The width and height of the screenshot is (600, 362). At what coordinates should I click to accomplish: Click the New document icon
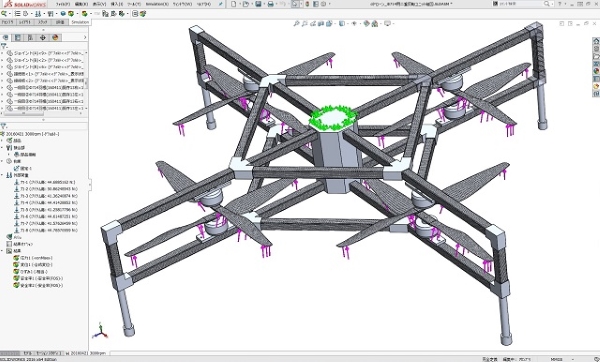233,4
